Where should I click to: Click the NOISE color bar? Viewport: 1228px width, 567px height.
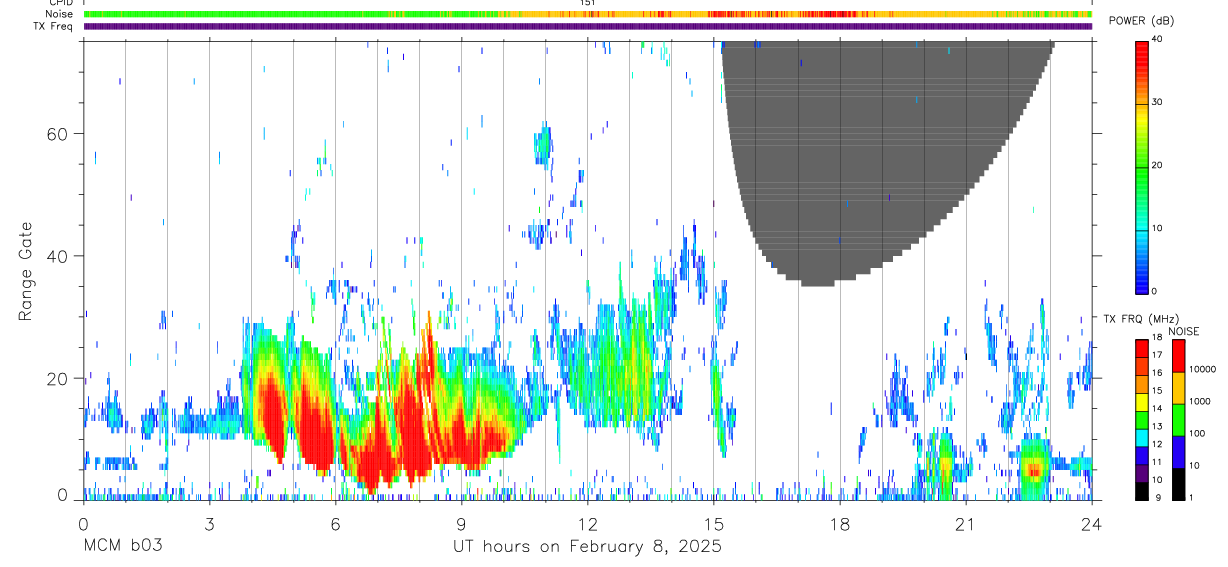(x=1177, y=419)
